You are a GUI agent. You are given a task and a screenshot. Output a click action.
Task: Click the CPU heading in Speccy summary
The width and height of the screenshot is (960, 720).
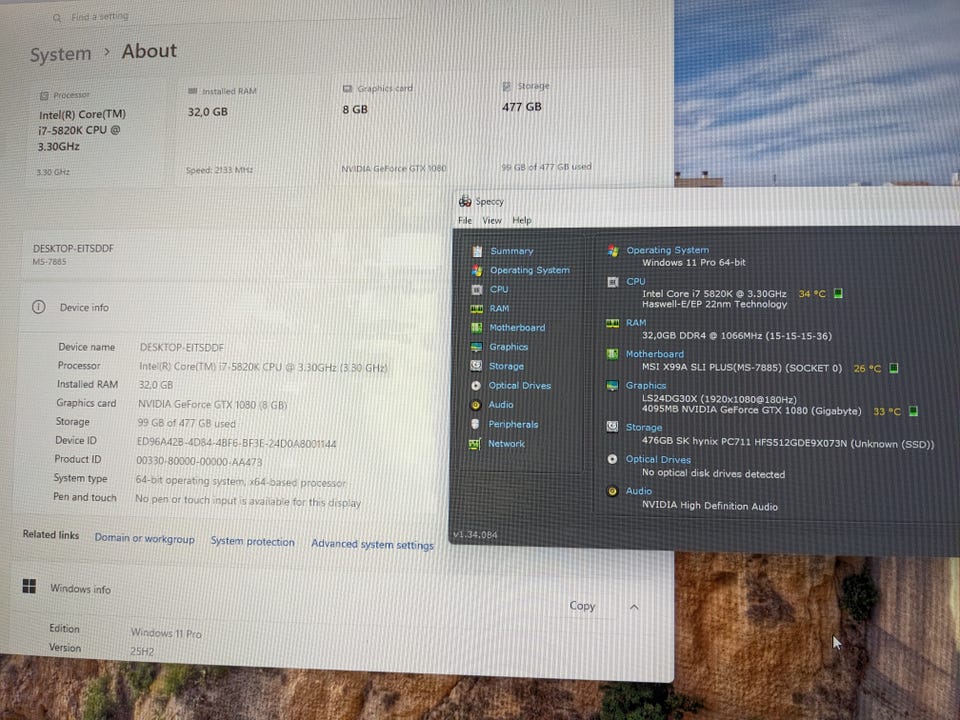[636, 282]
